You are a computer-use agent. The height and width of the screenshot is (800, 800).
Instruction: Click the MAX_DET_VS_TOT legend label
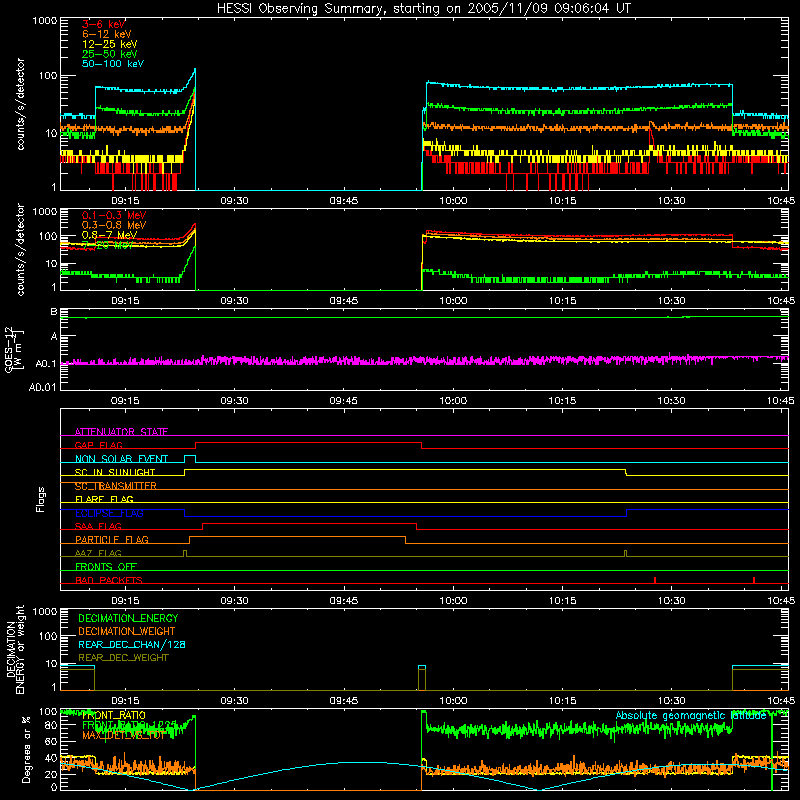[x=123, y=735]
